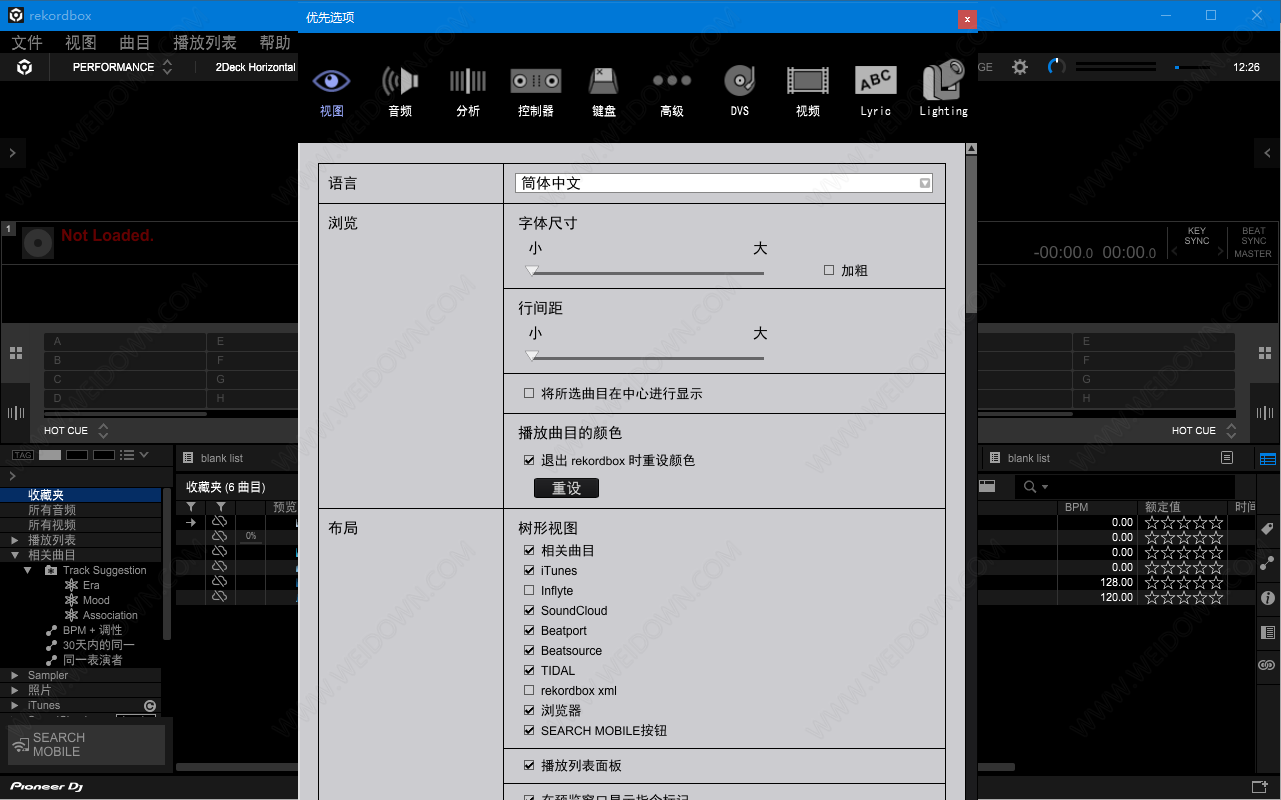The width and height of the screenshot is (1281, 800).
Task: Expand the 照片 tree node
Action: coord(15,690)
